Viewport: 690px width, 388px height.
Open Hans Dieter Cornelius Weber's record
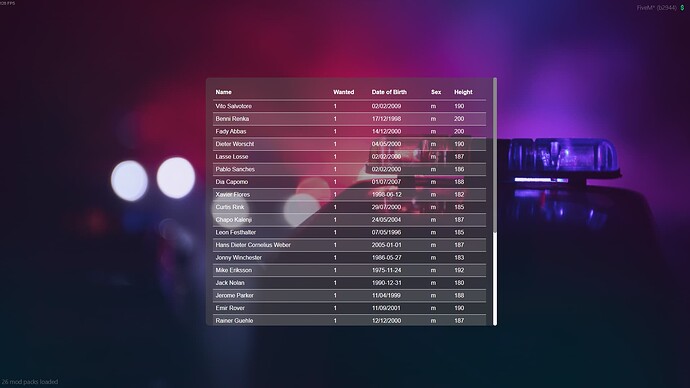[349, 245]
